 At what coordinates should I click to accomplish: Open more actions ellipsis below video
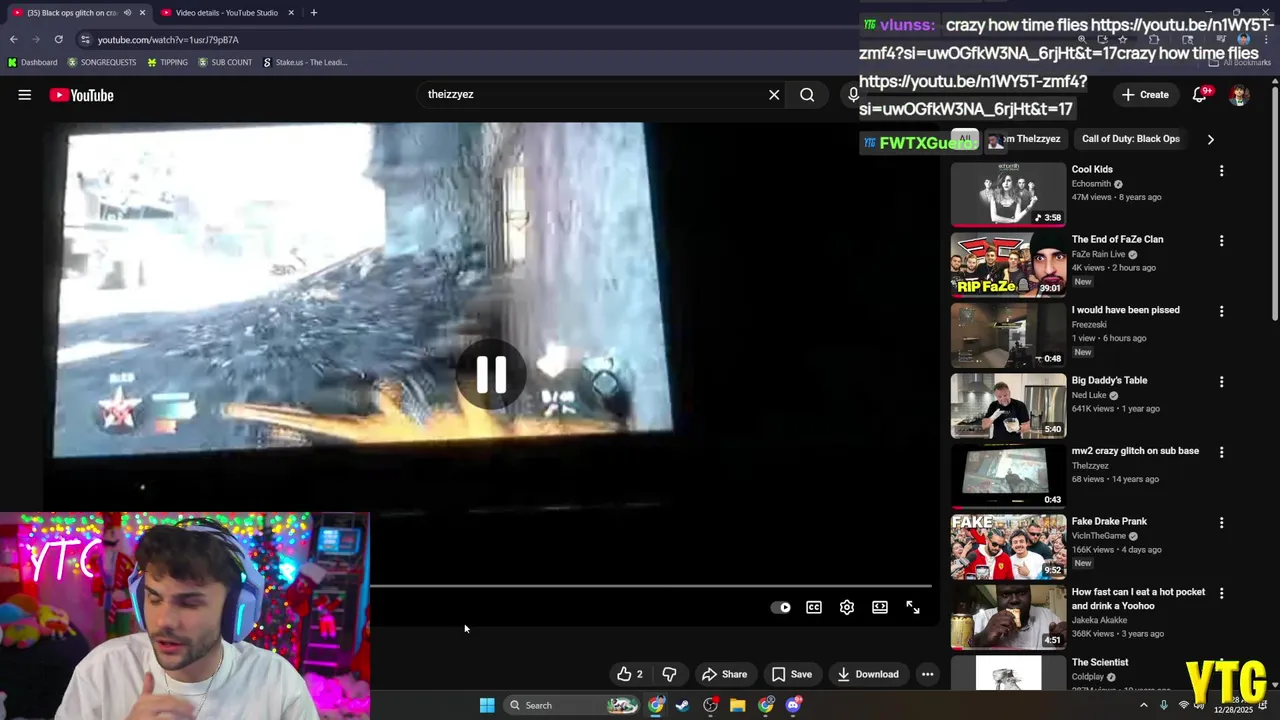pos(928,674)
